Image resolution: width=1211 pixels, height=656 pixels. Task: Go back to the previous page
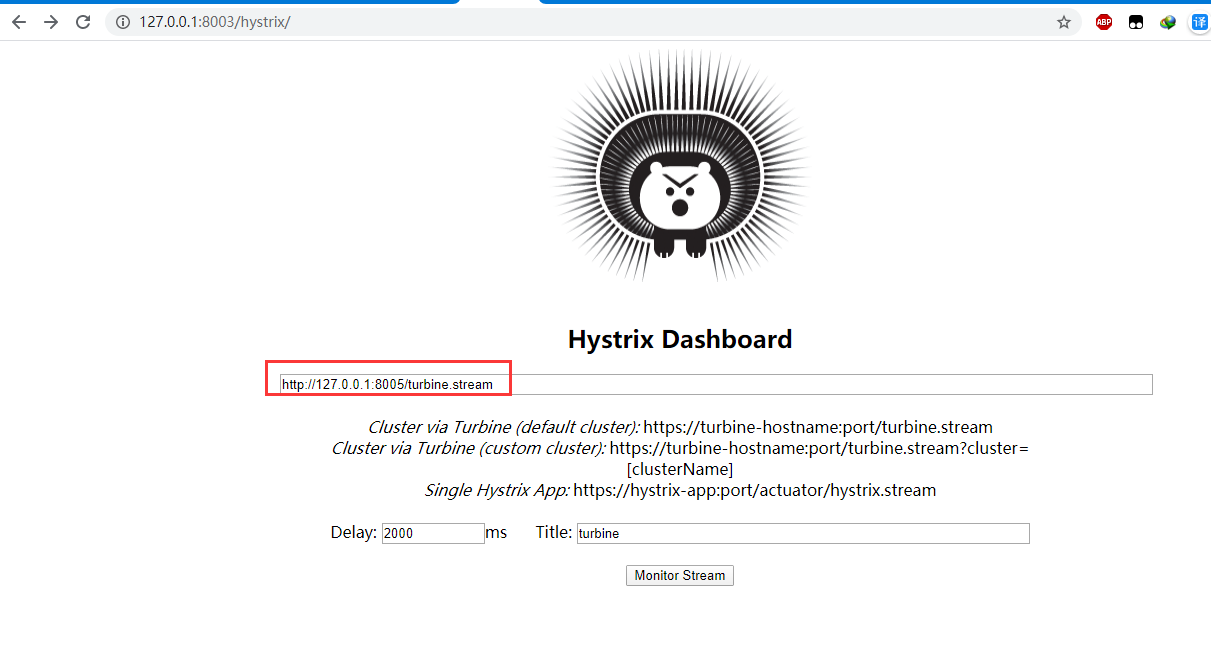point(18,22)
